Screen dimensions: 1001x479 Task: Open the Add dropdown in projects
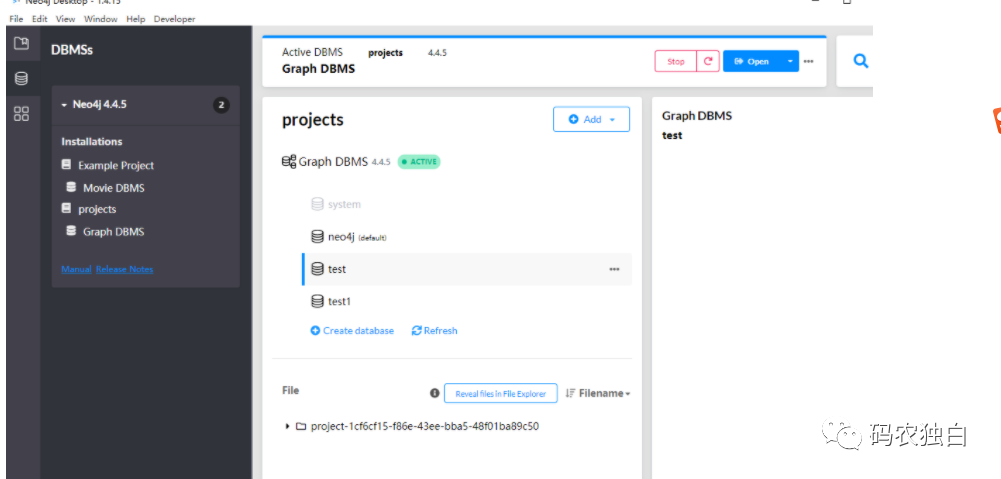[x=591, y=119]
